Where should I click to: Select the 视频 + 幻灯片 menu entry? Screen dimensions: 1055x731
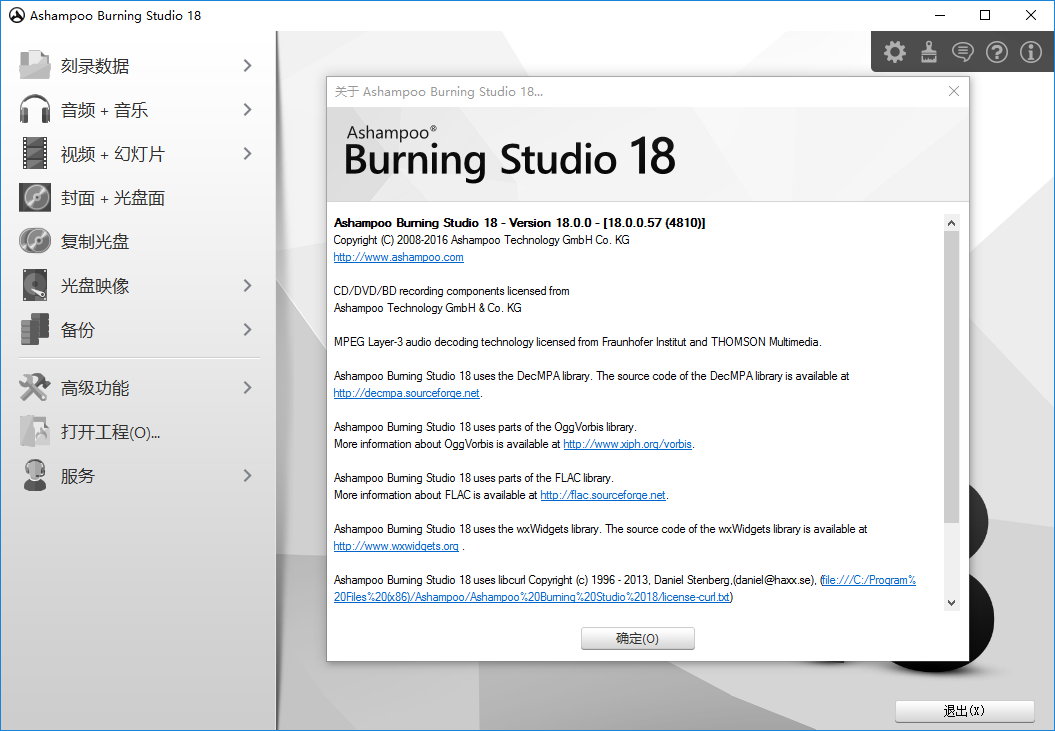click(x=138, y=153)
